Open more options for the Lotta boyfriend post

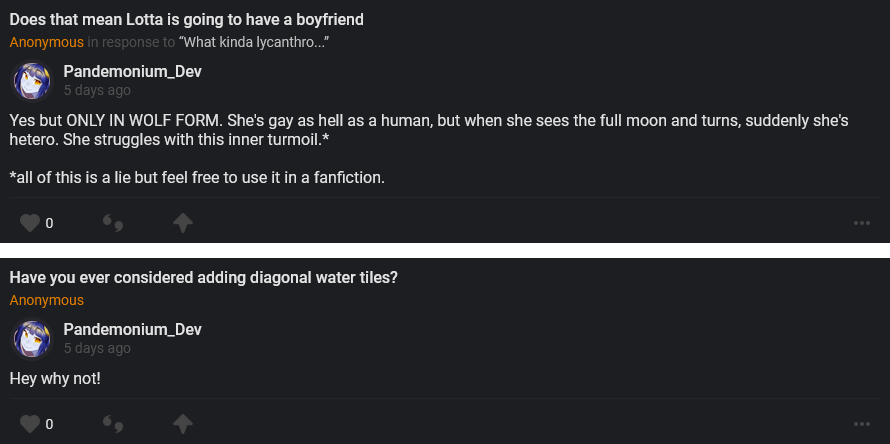point(862,223)
